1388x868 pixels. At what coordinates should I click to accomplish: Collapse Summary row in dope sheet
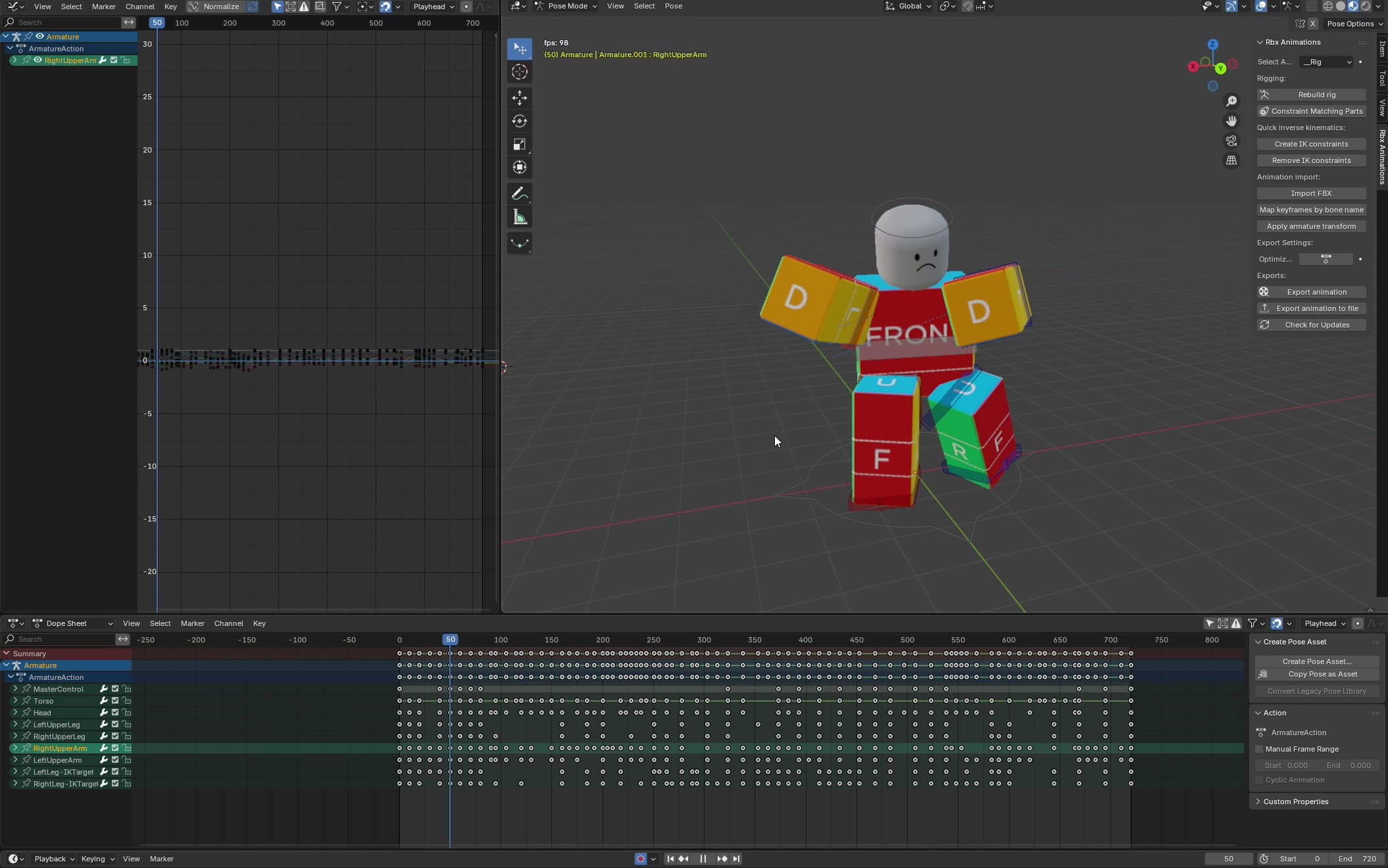point(7,654)
